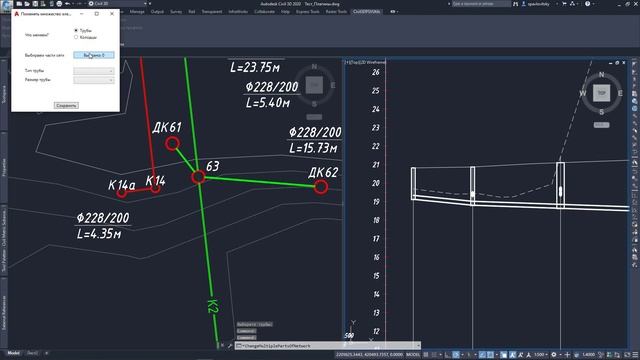Click the Redo arrow in quick access toolbar
This screenshot has width=640, height=360.
point(80,4)
